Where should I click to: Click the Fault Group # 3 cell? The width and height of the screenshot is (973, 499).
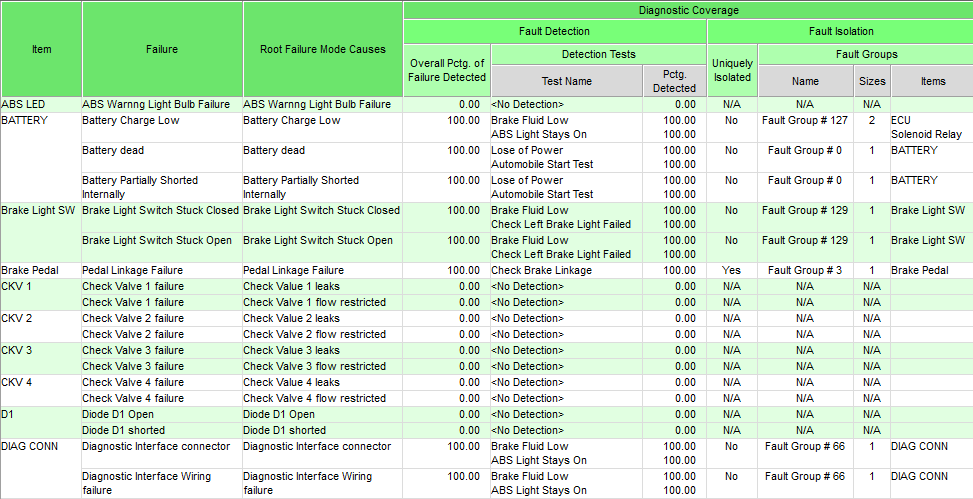(804, 270)
